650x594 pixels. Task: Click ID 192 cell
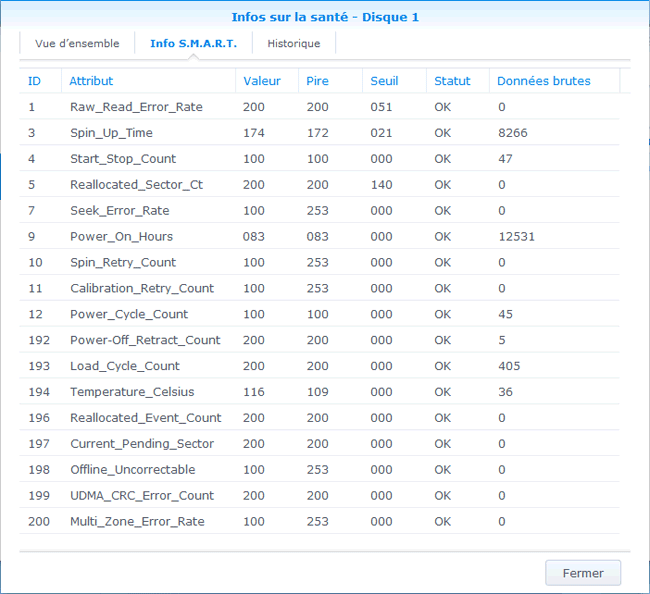(39, 340)
